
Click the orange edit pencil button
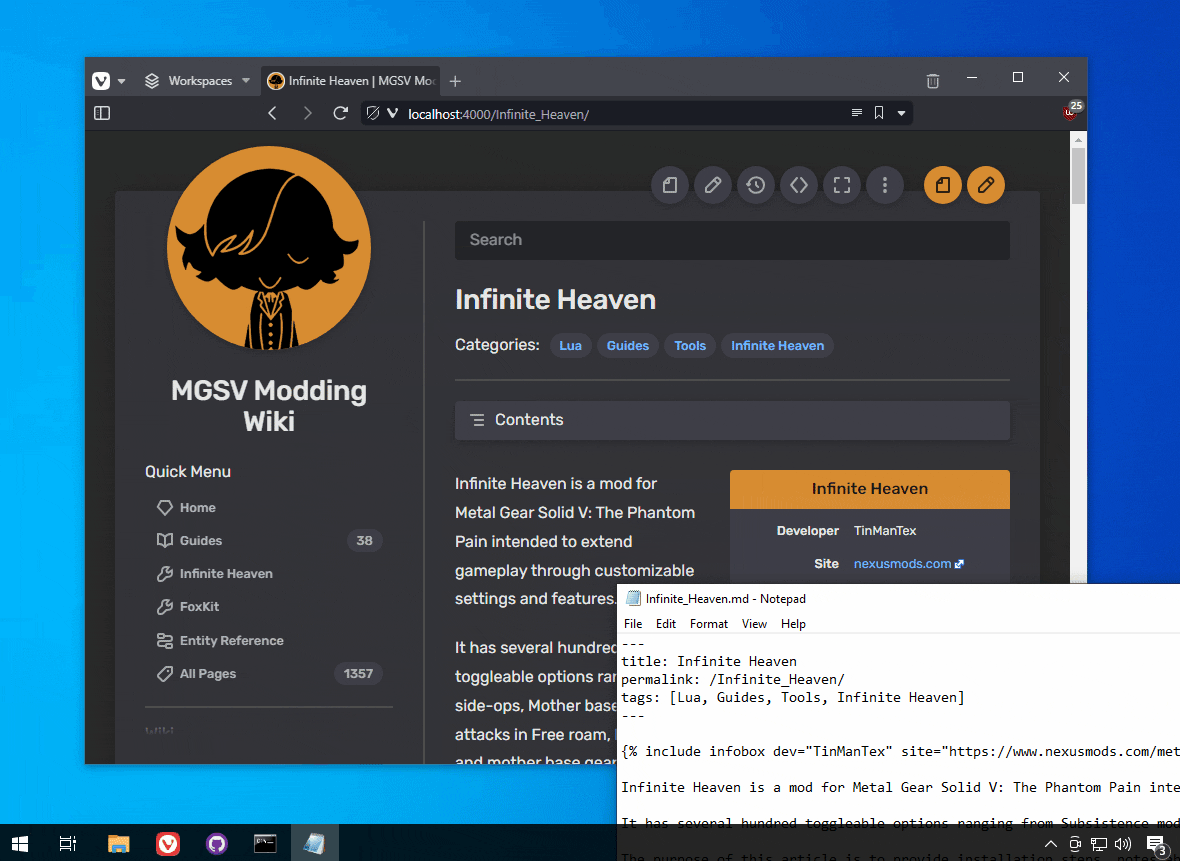pos(986,185)
